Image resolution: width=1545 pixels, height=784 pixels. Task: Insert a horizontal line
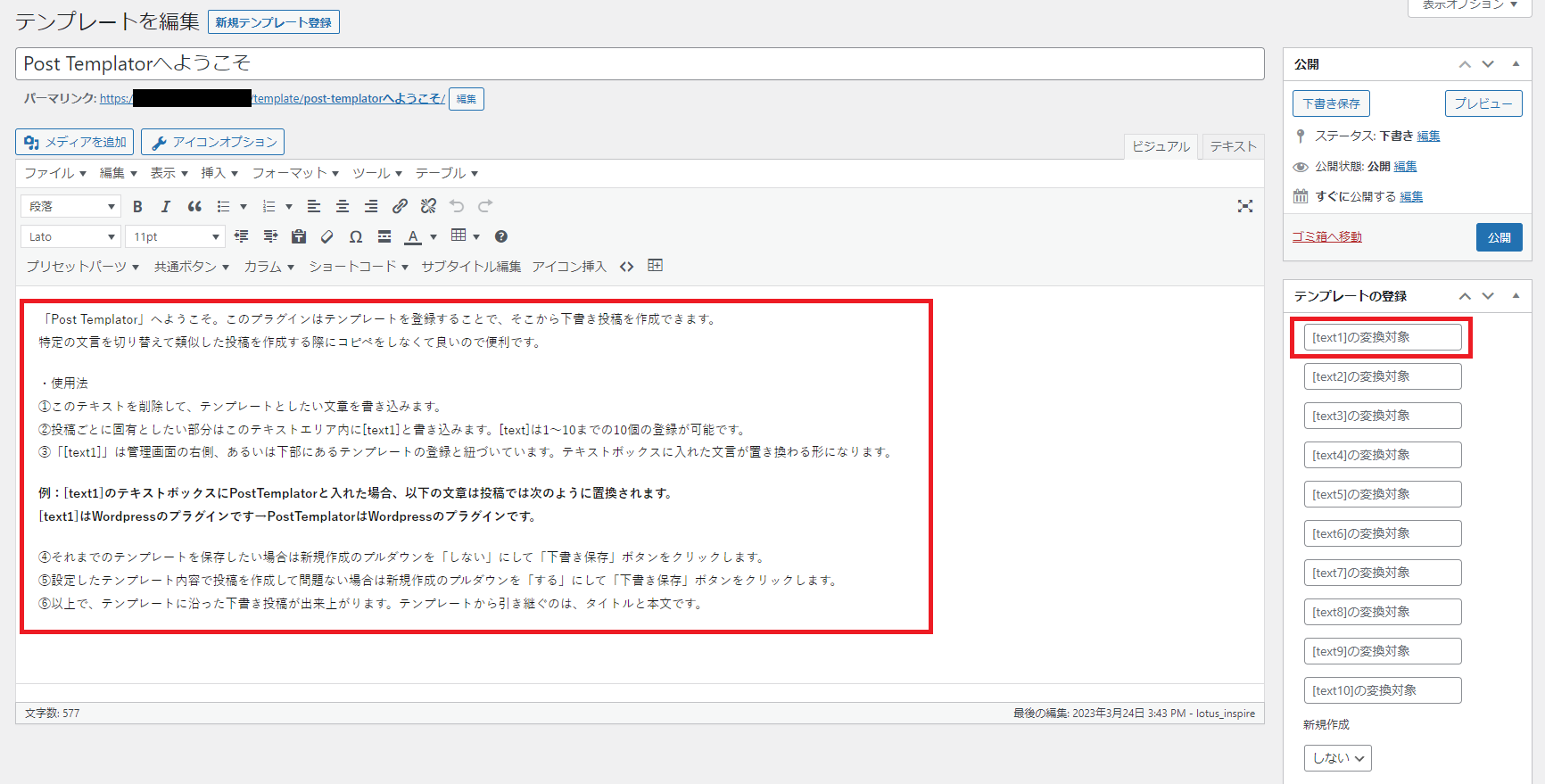(384, 236)
